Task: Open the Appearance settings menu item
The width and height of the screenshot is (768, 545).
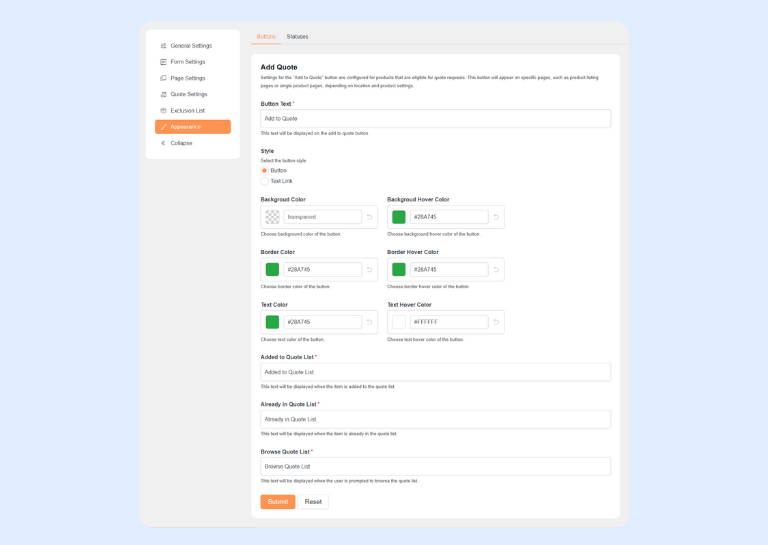Action: 192,127
